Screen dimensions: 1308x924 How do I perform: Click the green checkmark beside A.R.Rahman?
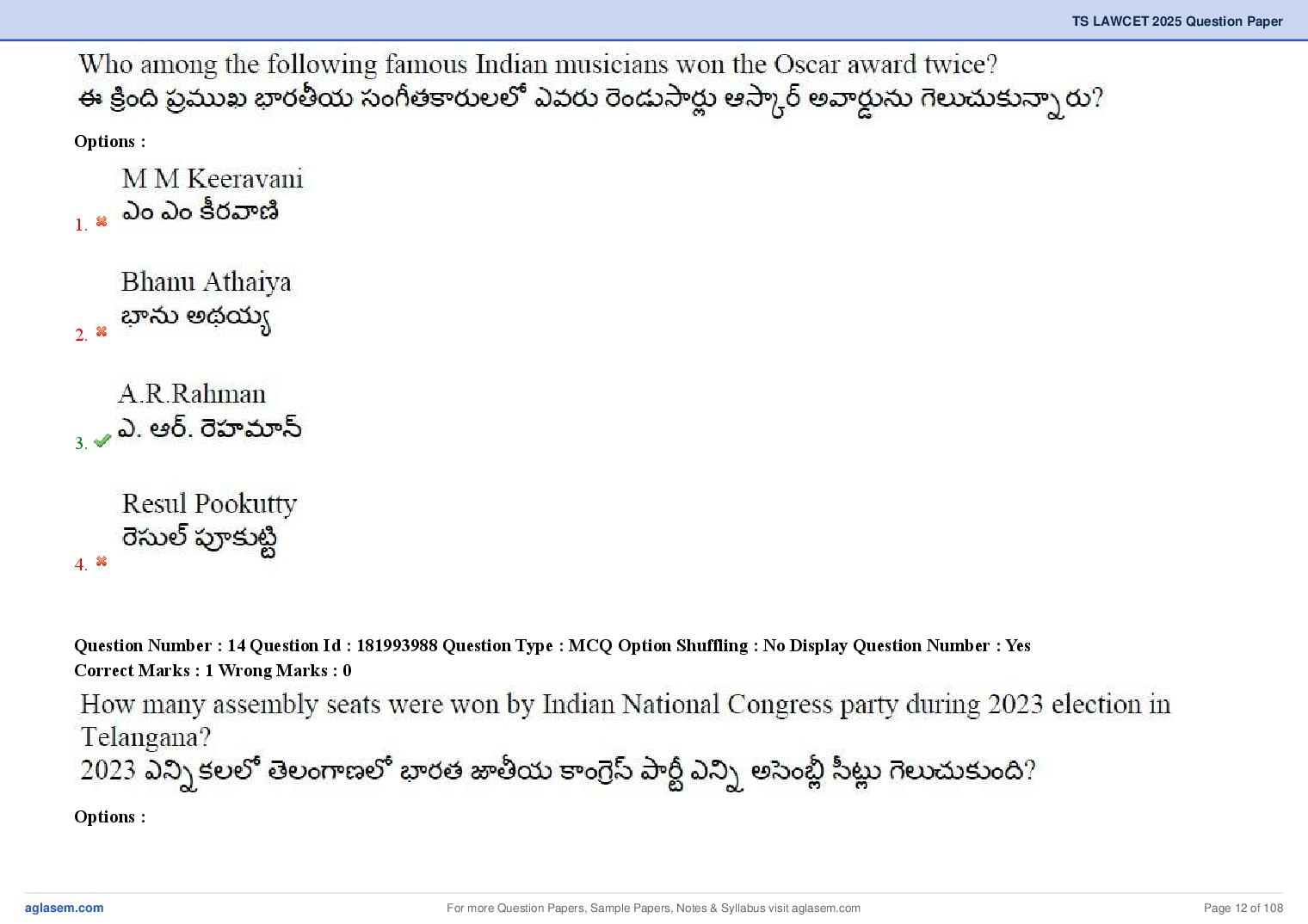click(x=102, y=440)
